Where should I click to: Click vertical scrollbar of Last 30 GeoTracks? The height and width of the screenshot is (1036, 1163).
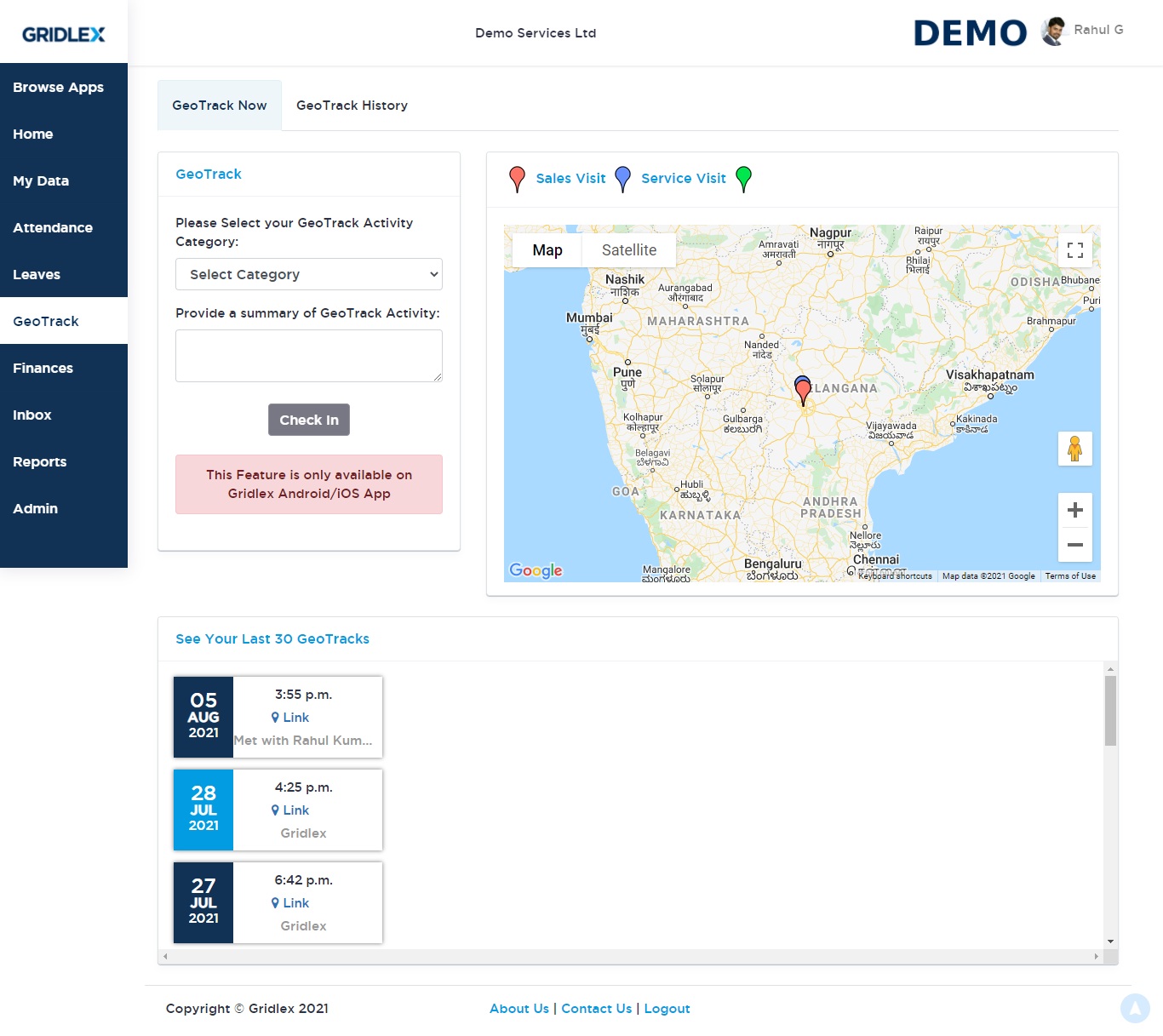(1110, 711)
